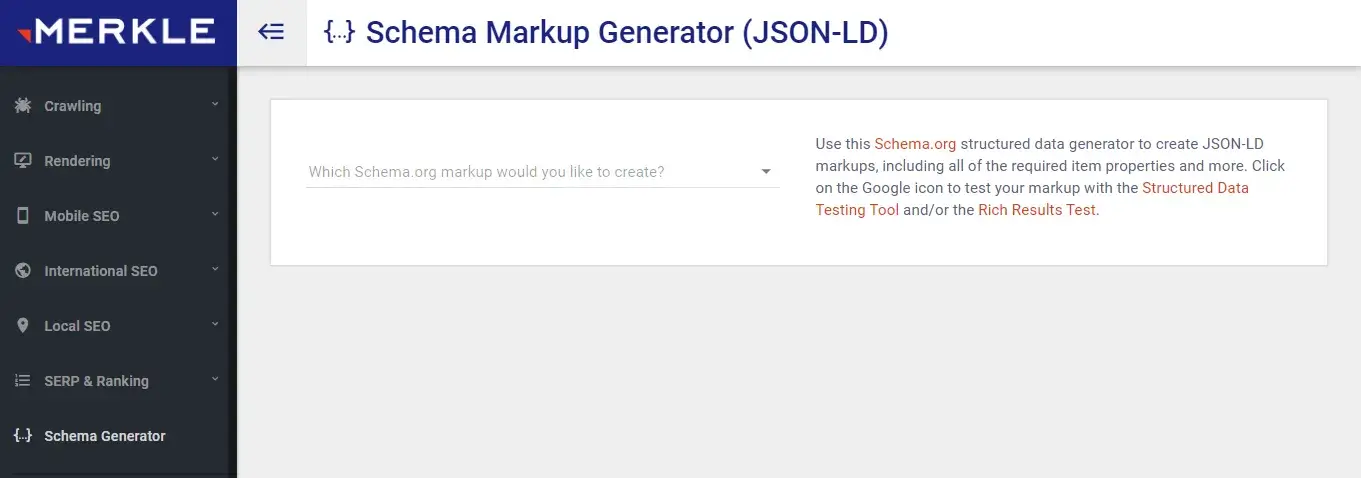Click the braces icon beside the page title

[341, 32]
